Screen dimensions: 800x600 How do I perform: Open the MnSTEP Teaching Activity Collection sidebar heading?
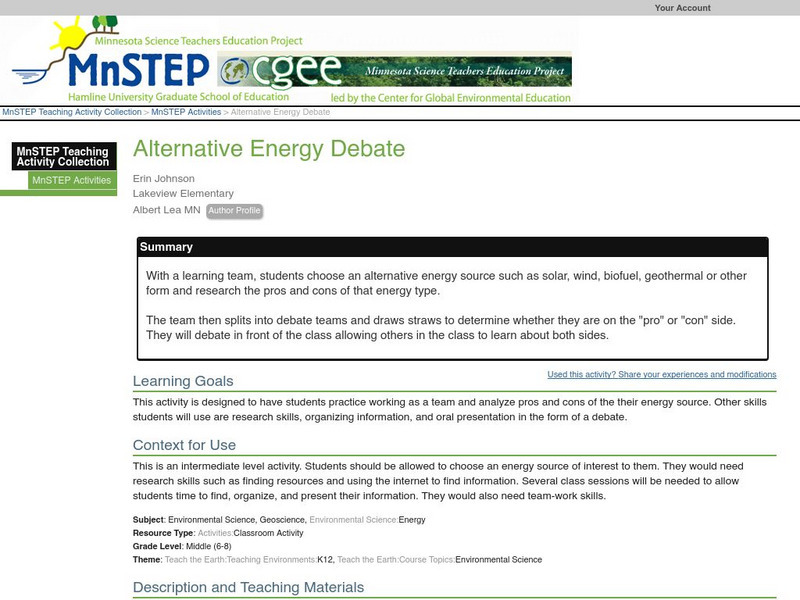point(64,156)
